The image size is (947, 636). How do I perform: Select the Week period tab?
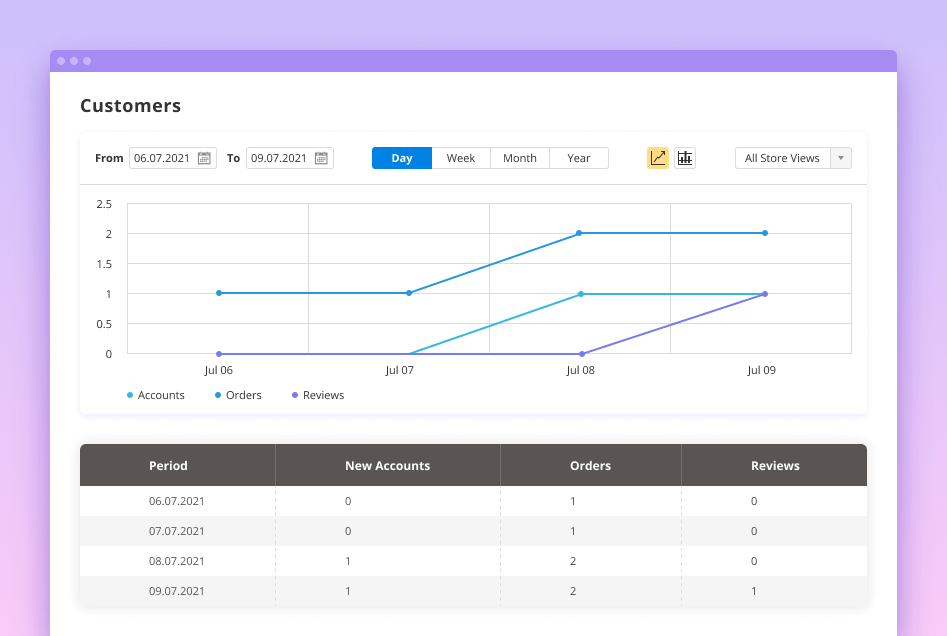click(461, 158)
